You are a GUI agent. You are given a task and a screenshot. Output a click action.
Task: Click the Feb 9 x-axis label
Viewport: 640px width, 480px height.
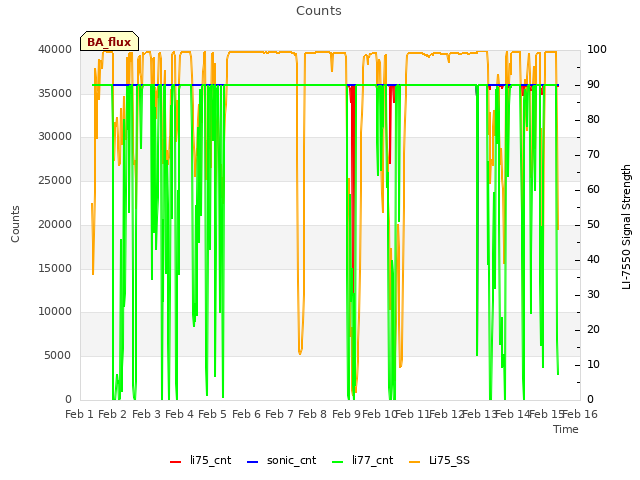(x=346, y=414)
